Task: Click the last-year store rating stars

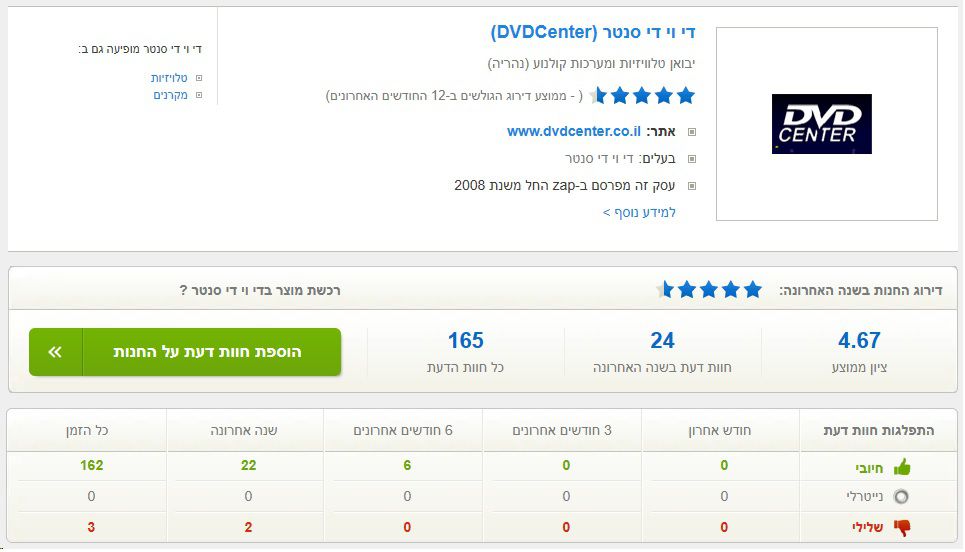Action: click(x=709, y=290)
